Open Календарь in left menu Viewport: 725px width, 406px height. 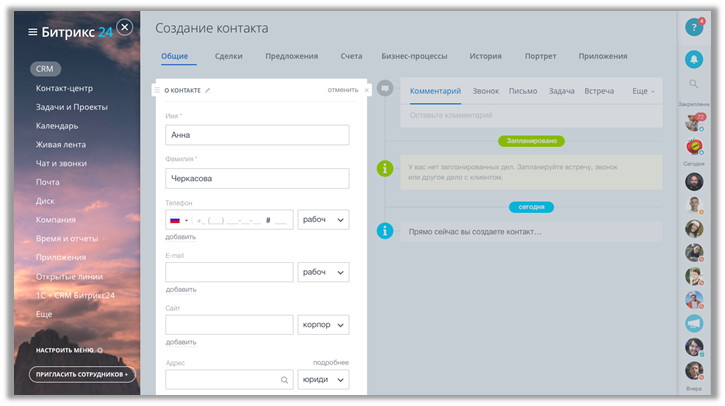click(x=57, y=126)
